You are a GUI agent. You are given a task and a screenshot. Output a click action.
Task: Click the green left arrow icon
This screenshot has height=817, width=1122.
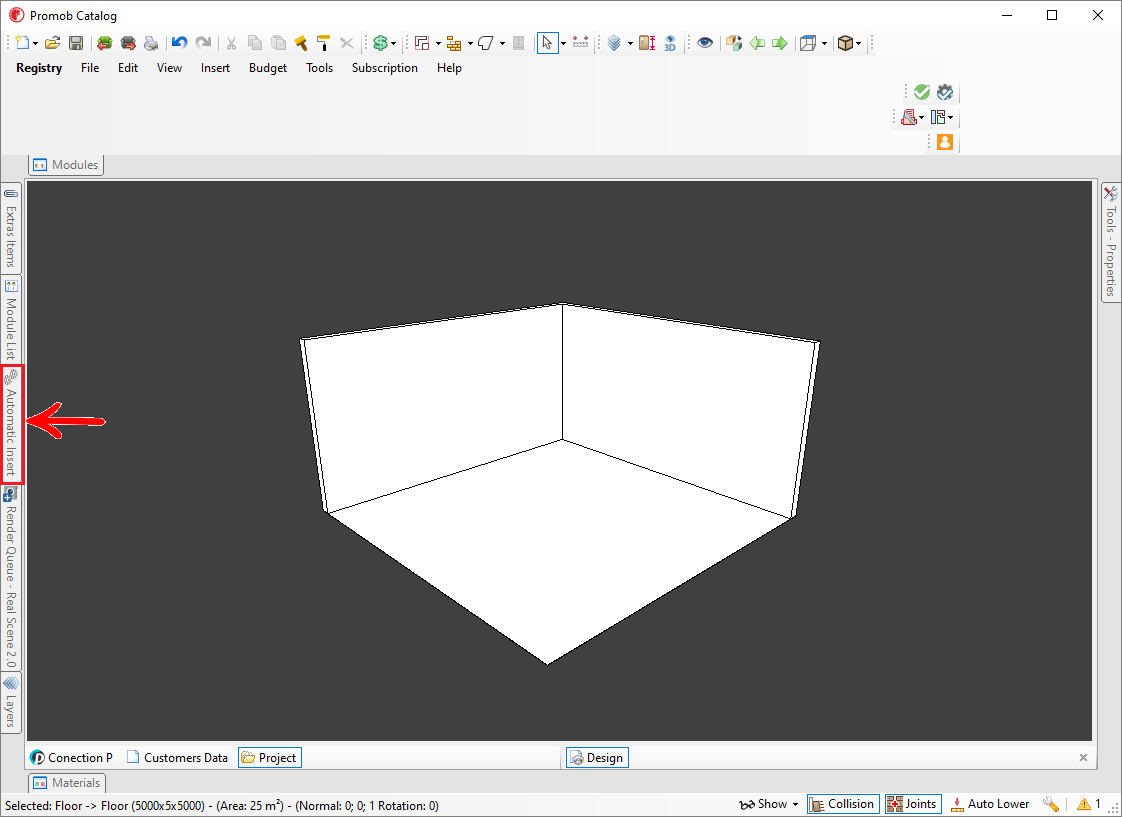pos(756,43)
